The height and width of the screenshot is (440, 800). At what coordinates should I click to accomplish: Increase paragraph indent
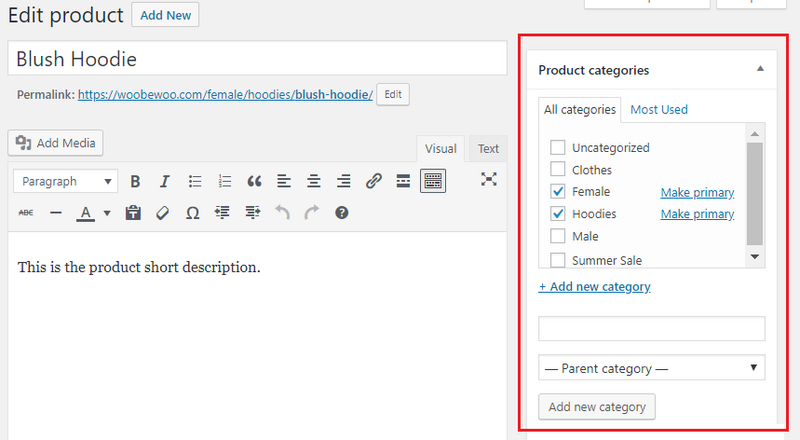tap(253, 213)
